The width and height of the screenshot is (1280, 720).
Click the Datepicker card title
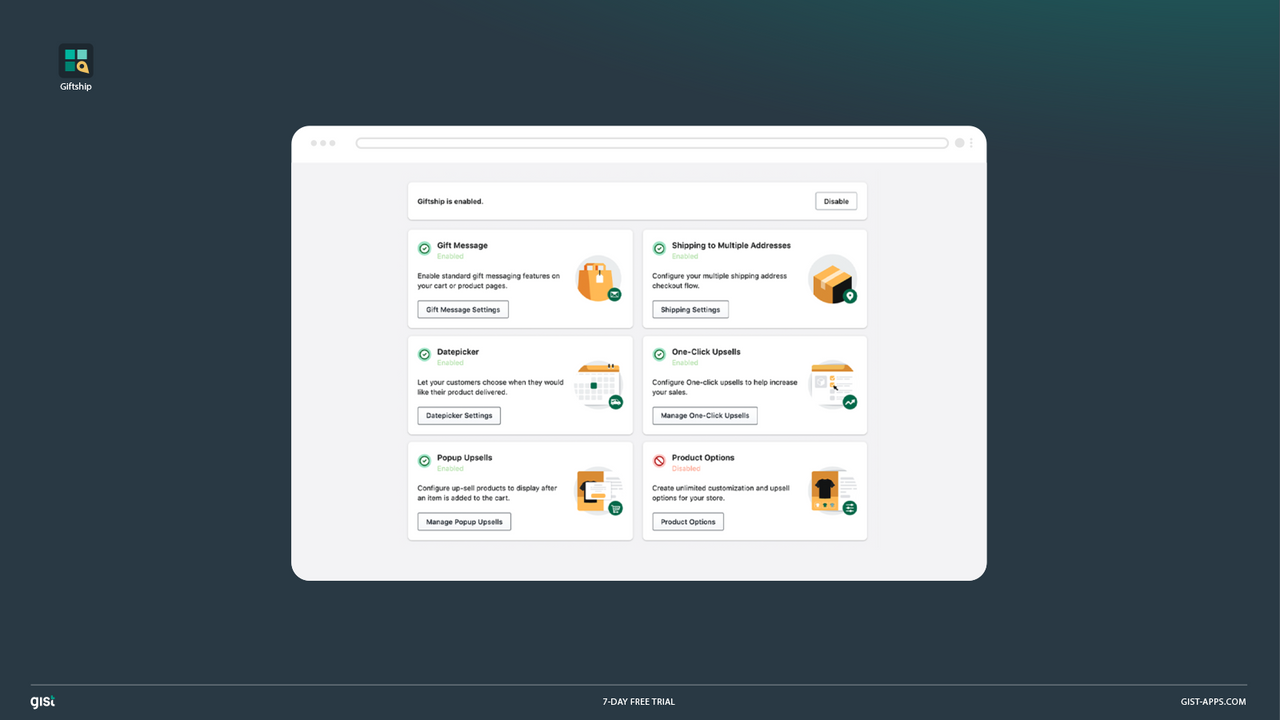click(x=458, y=351)
